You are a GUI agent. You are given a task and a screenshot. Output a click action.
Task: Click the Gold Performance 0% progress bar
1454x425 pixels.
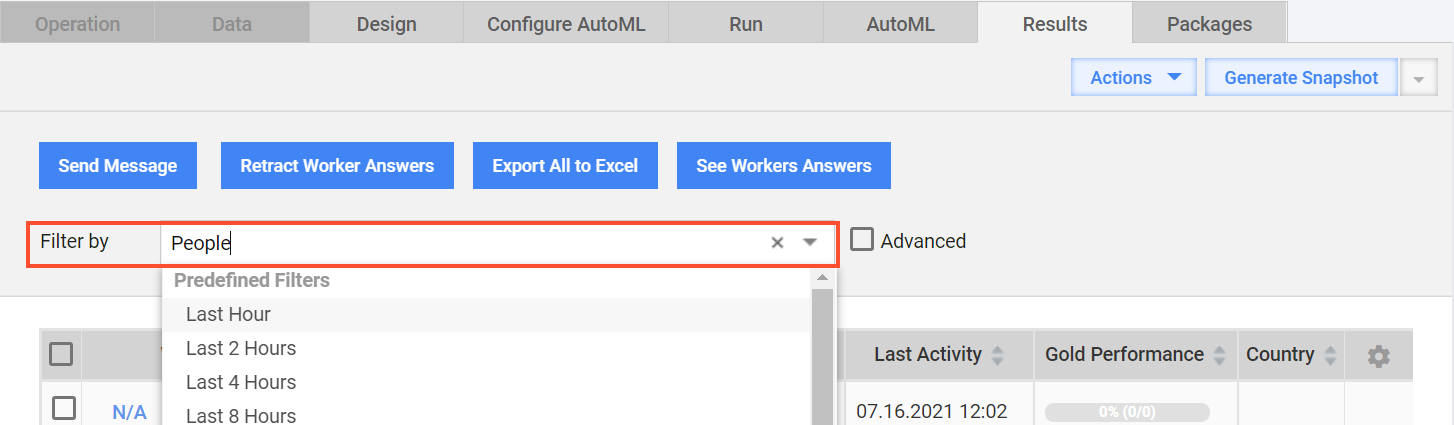pyautogui.click(x=1127, y=412)
